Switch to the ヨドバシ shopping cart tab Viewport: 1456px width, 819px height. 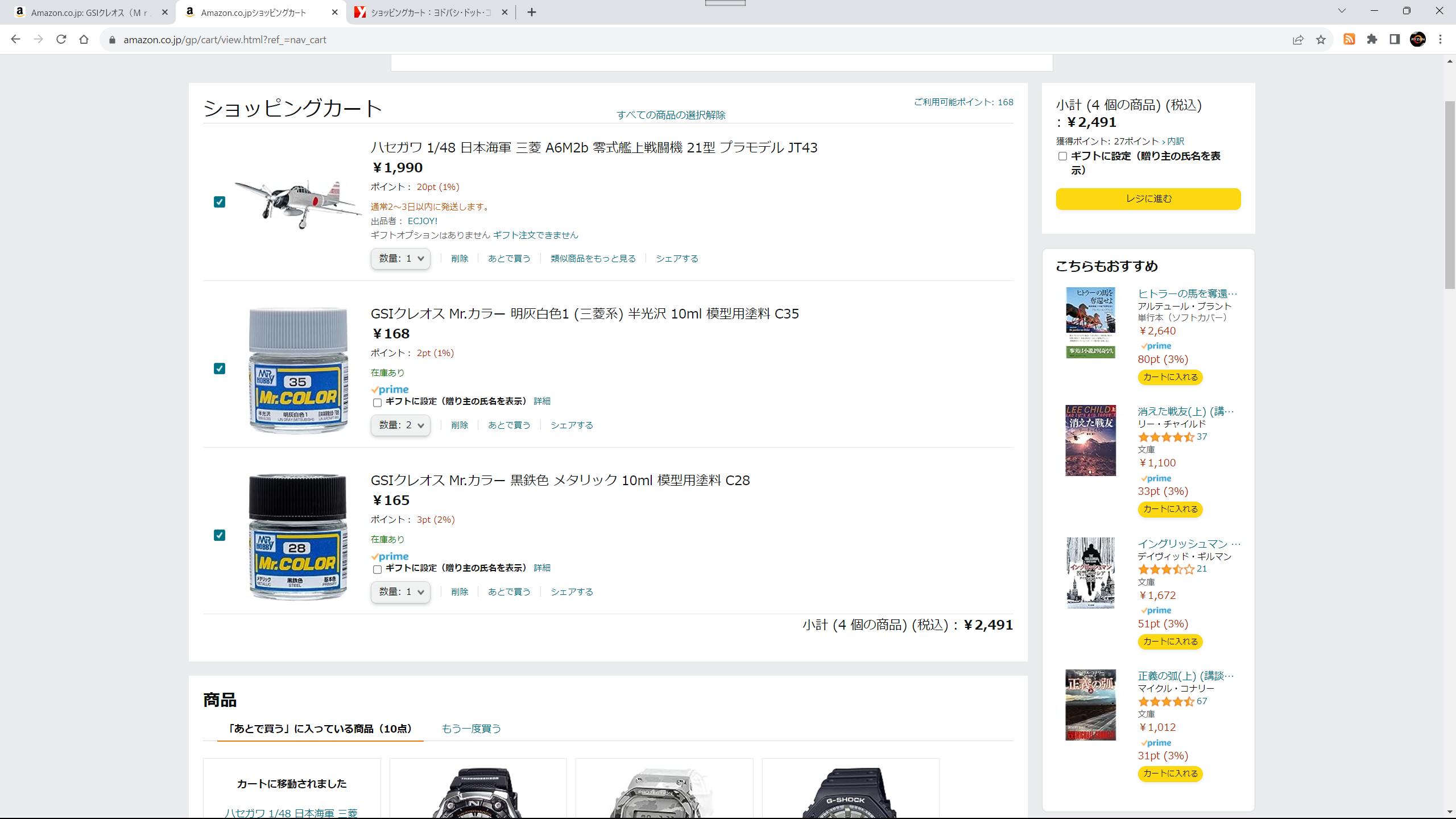point(431,12)
